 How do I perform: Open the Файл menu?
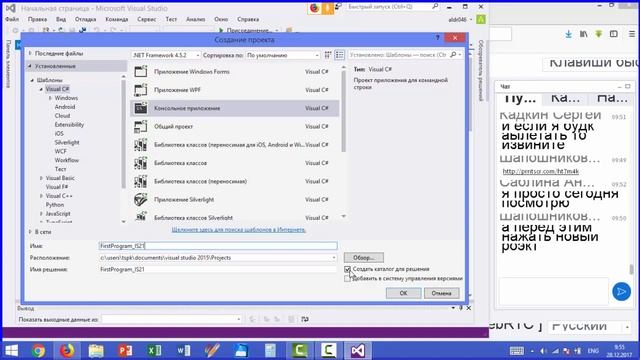[12, 19]
